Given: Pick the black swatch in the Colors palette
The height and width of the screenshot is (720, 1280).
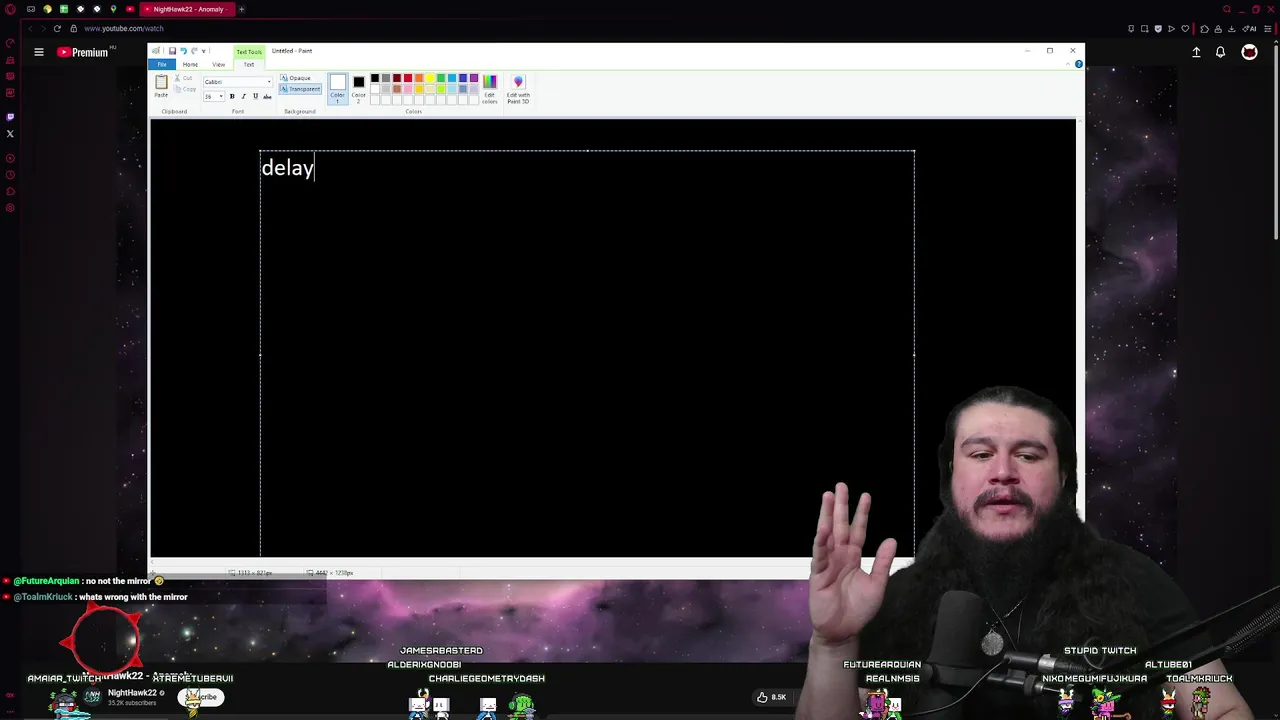Looking at the screenshot, I should pos(375,78).
